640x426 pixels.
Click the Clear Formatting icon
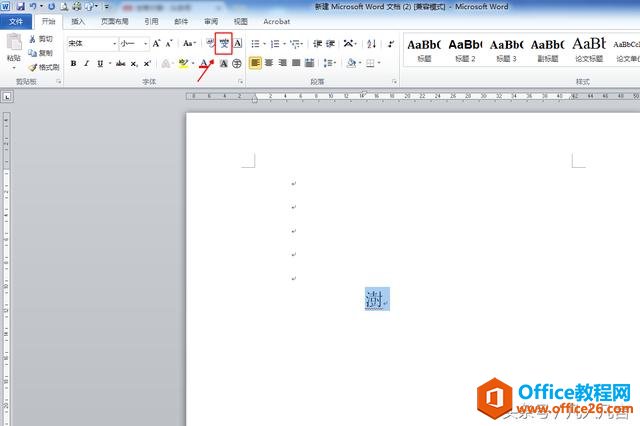210,43
